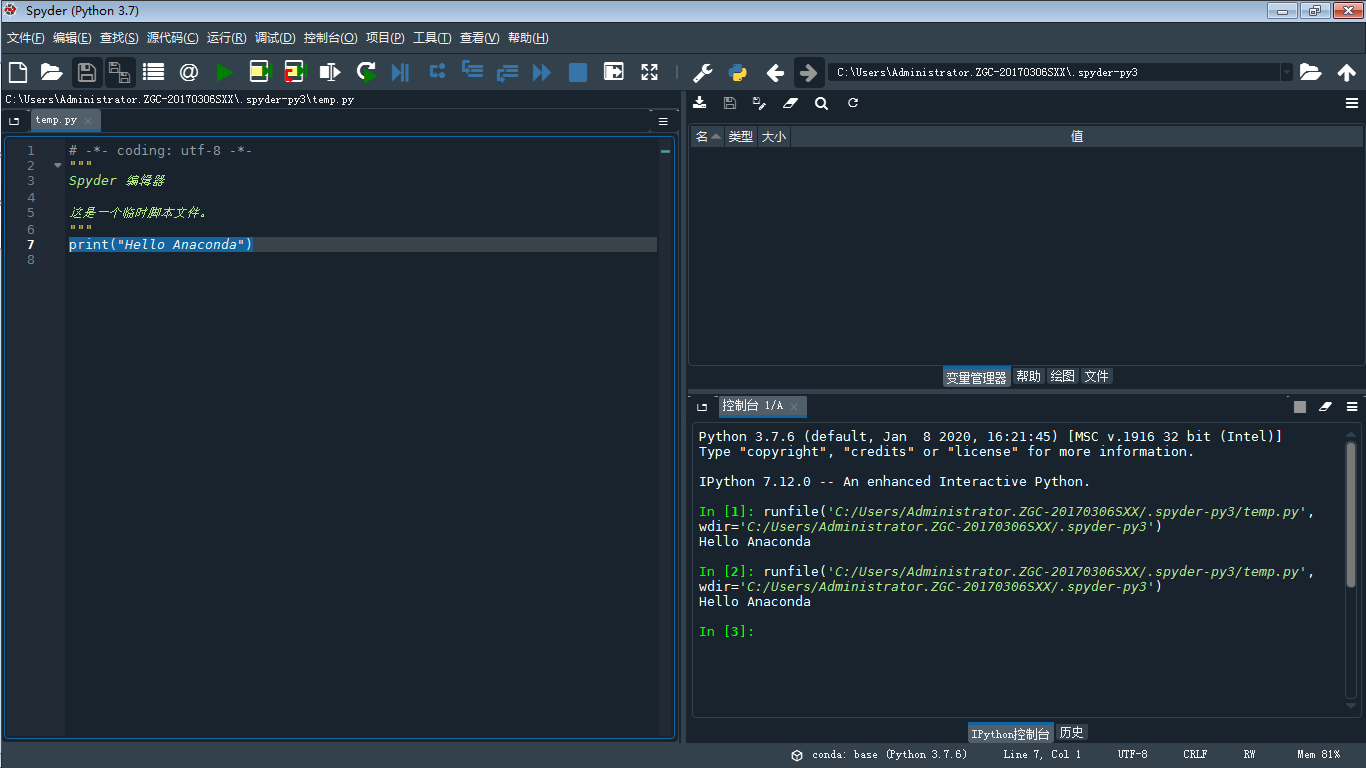Expand working directory path dropdown arrow
This screenshot has width=1366, height=768.
click(x=1286, y=72)
